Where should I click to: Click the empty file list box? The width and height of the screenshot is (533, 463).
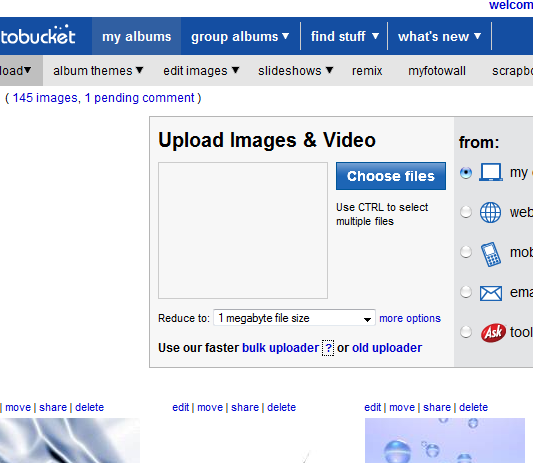point(243,230)
